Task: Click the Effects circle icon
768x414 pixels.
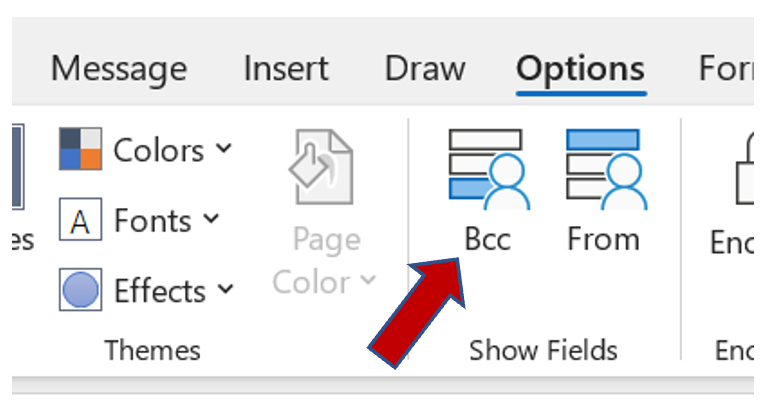Action: 80,290
